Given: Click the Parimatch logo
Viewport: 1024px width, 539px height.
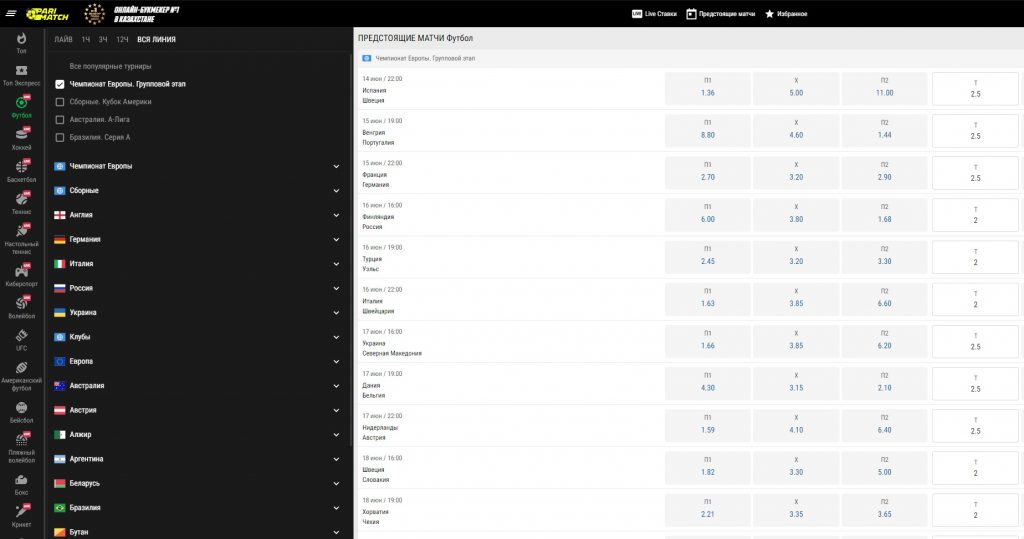Looking at the screenshot, I should [x=47, y=14].
